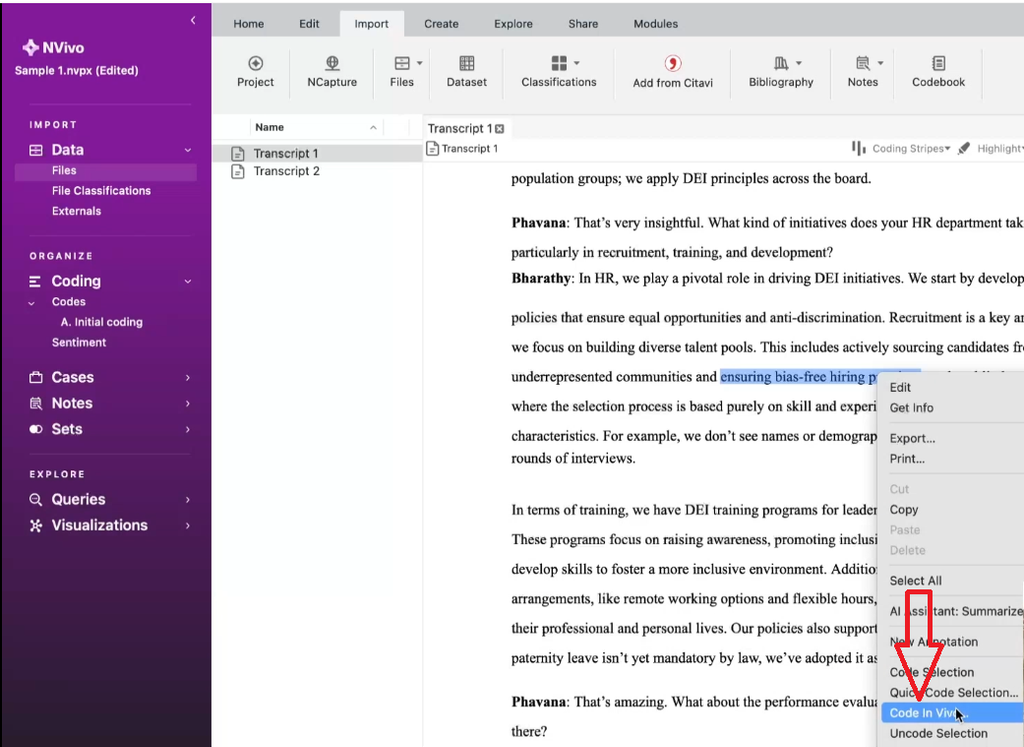Click the Classifications icon
1024x747 pixels.
(559, 63)
